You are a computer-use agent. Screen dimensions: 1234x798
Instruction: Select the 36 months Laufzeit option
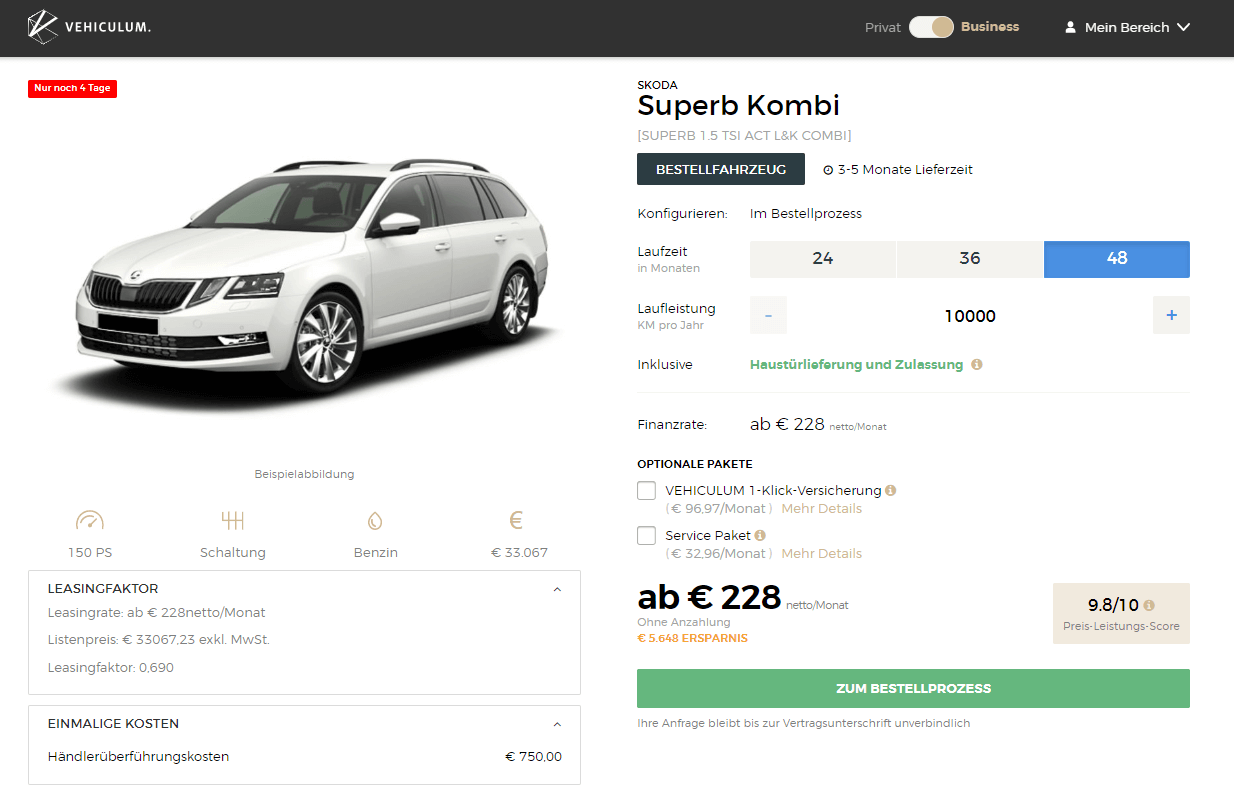pos(970,259)
